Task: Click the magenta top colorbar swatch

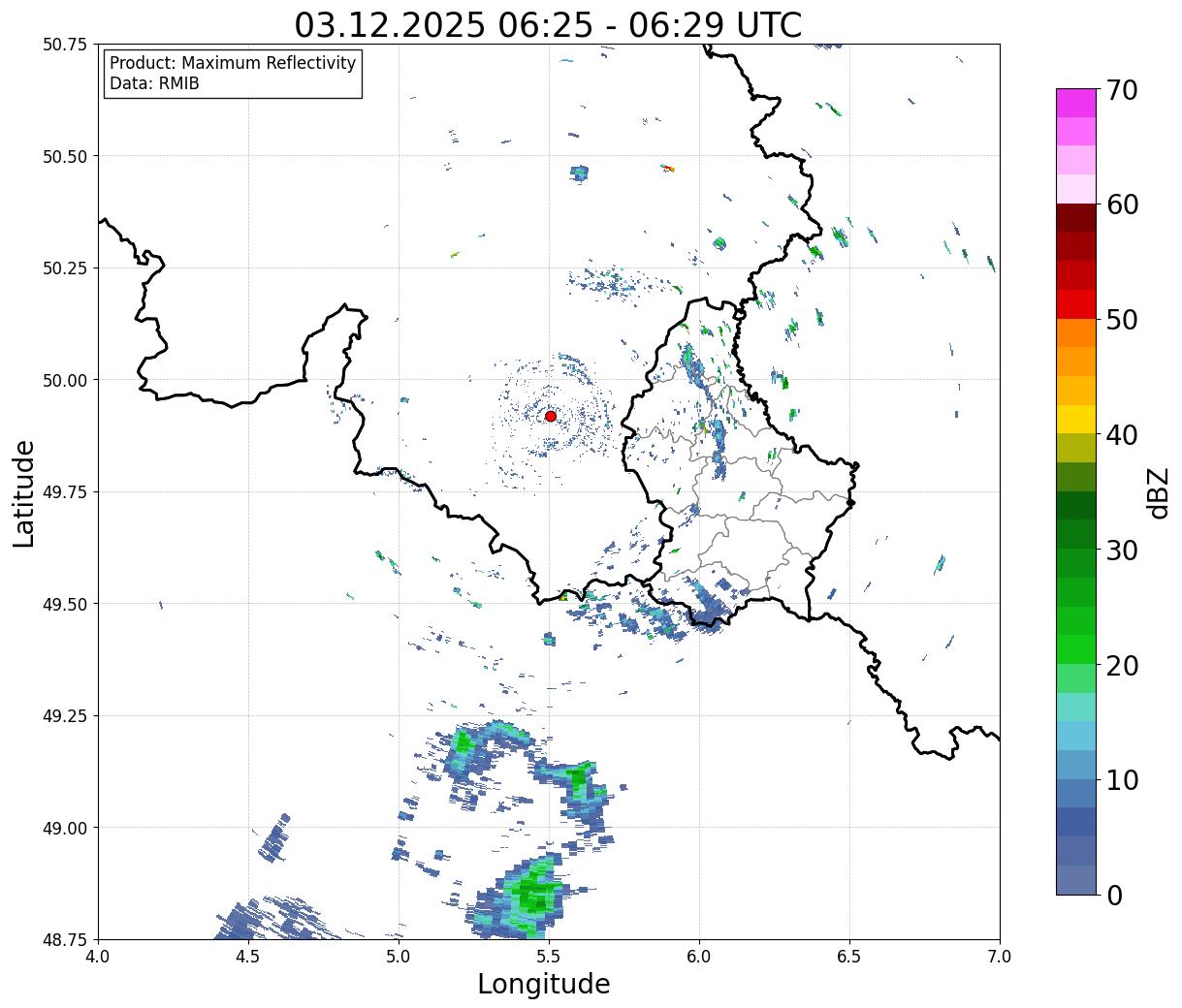Action: 1076,103
